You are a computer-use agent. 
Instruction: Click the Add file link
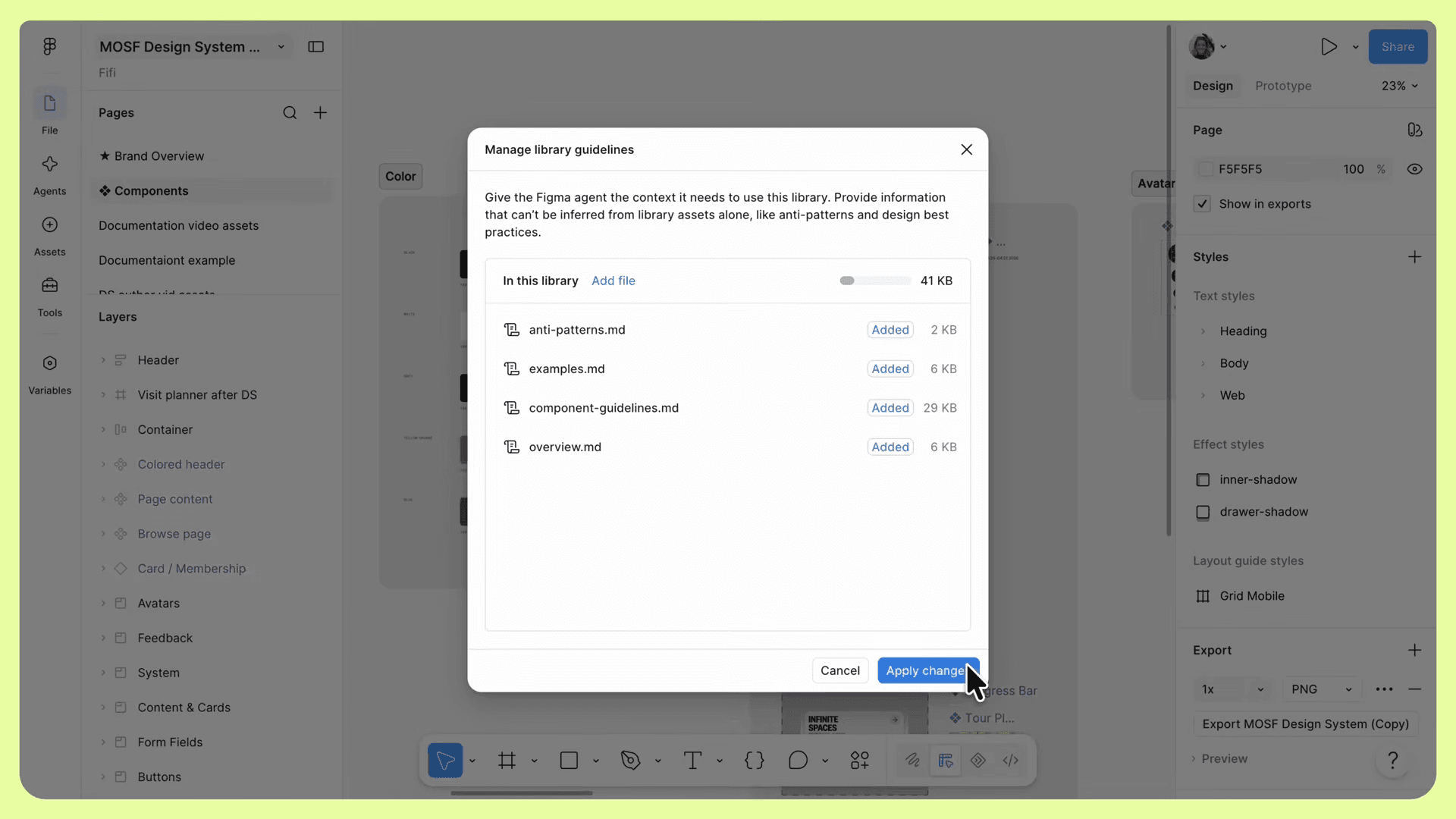tap(613, 281)
